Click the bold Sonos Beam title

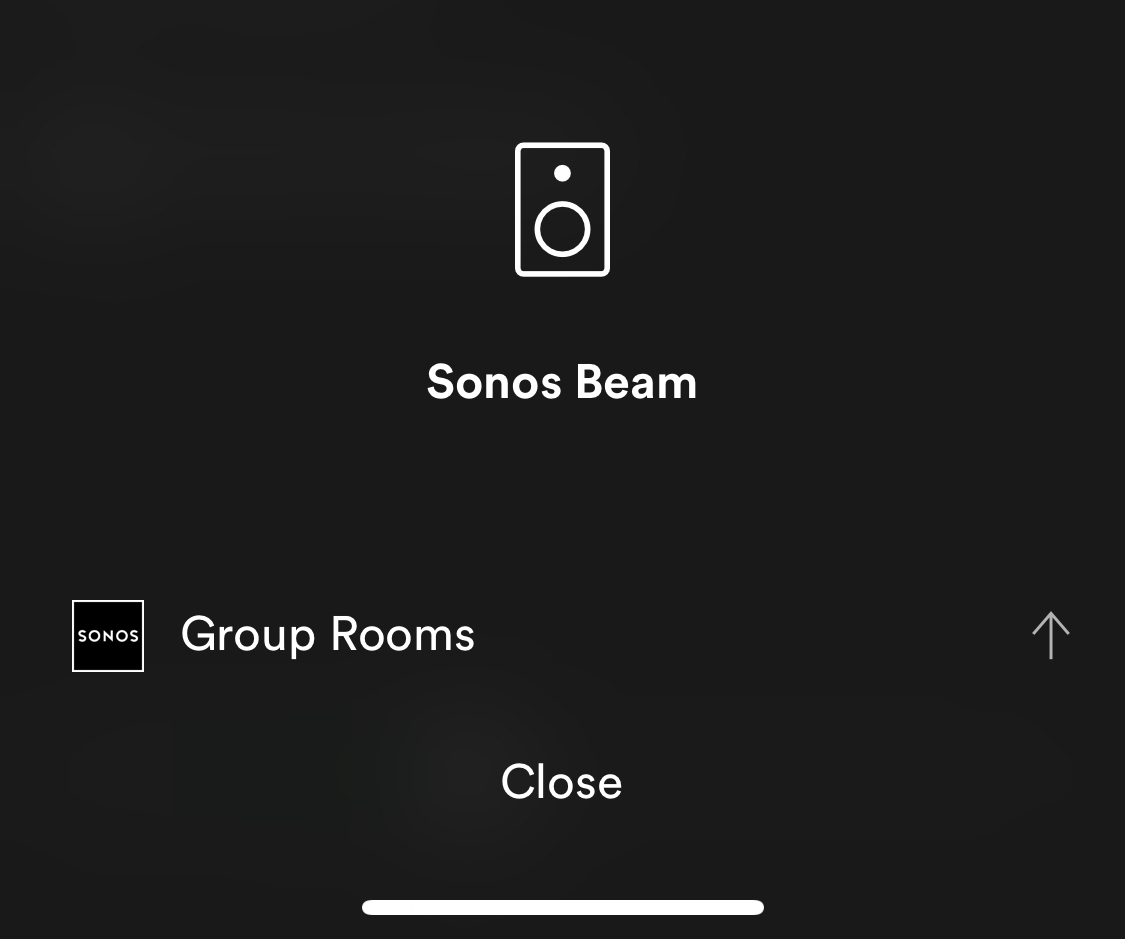[x=562, y=382]
